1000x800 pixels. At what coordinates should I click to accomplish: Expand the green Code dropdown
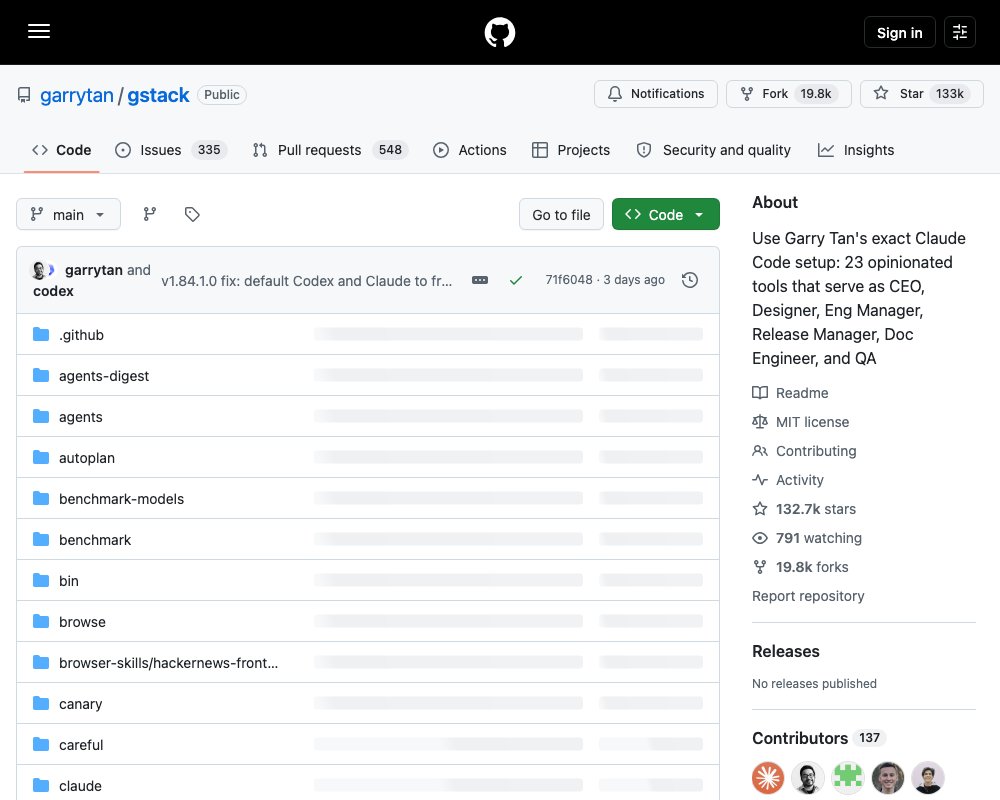pos(666,214)
